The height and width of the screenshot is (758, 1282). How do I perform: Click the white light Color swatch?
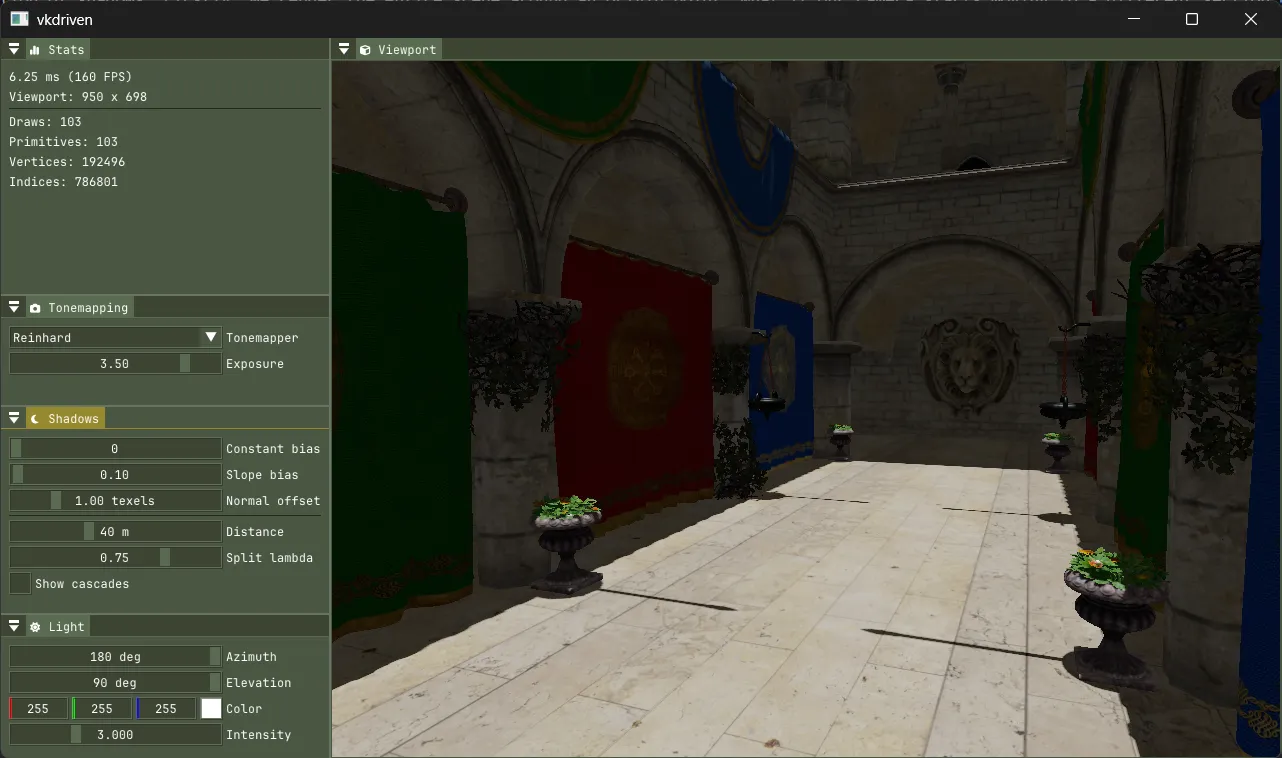click(211, 708)
